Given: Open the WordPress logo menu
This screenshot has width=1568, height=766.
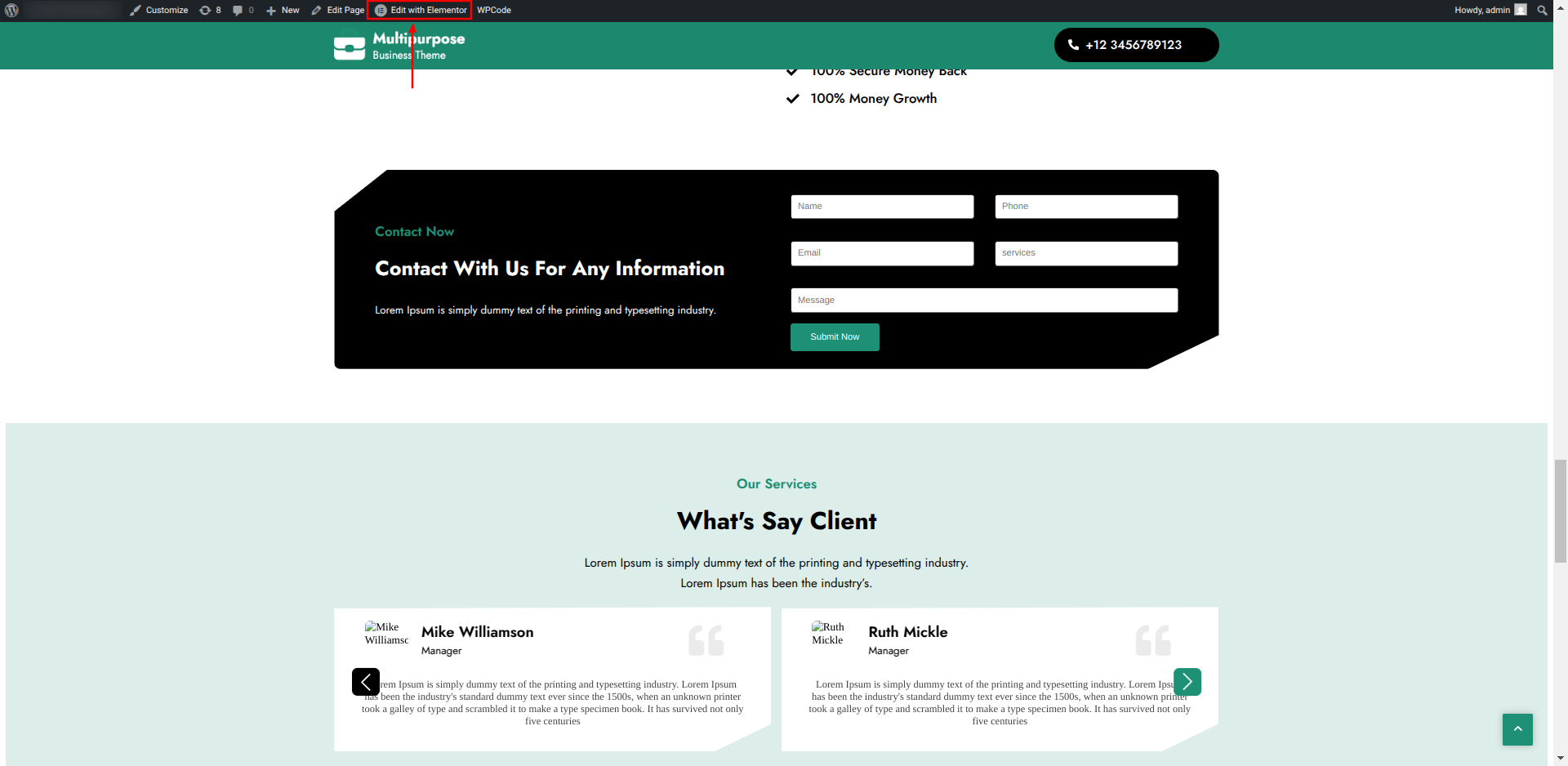Looking at the screenshot, I should [11, 10].
